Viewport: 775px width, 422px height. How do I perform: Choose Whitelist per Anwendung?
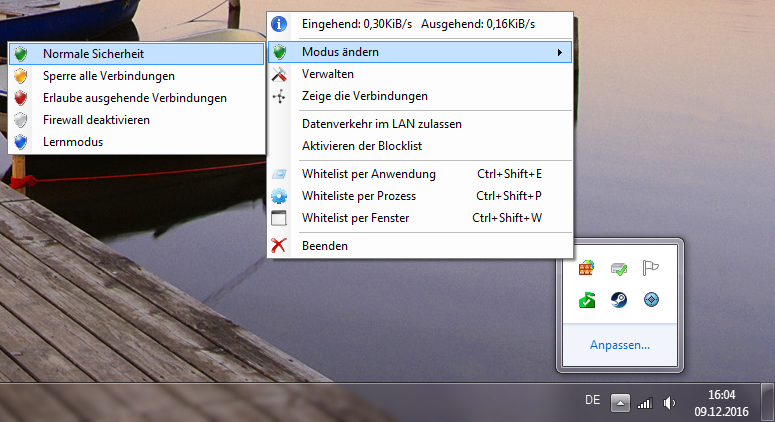pyautogui.click(x=420, y=174)
